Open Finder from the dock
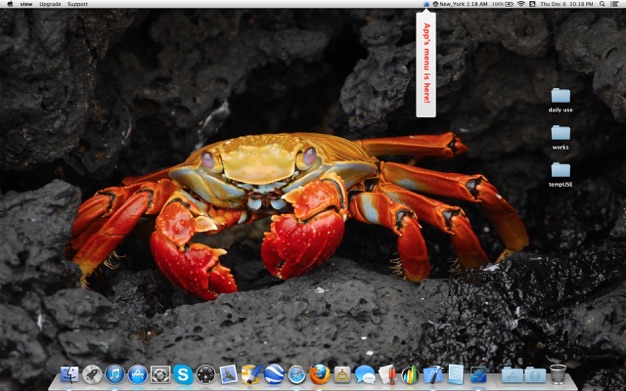The height and width of the screenshot is (391, 626). (x=69, y=375)
